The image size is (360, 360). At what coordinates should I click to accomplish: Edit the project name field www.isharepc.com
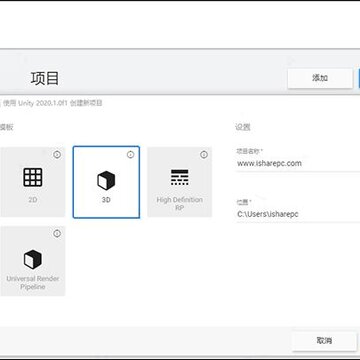click(298, 163)
